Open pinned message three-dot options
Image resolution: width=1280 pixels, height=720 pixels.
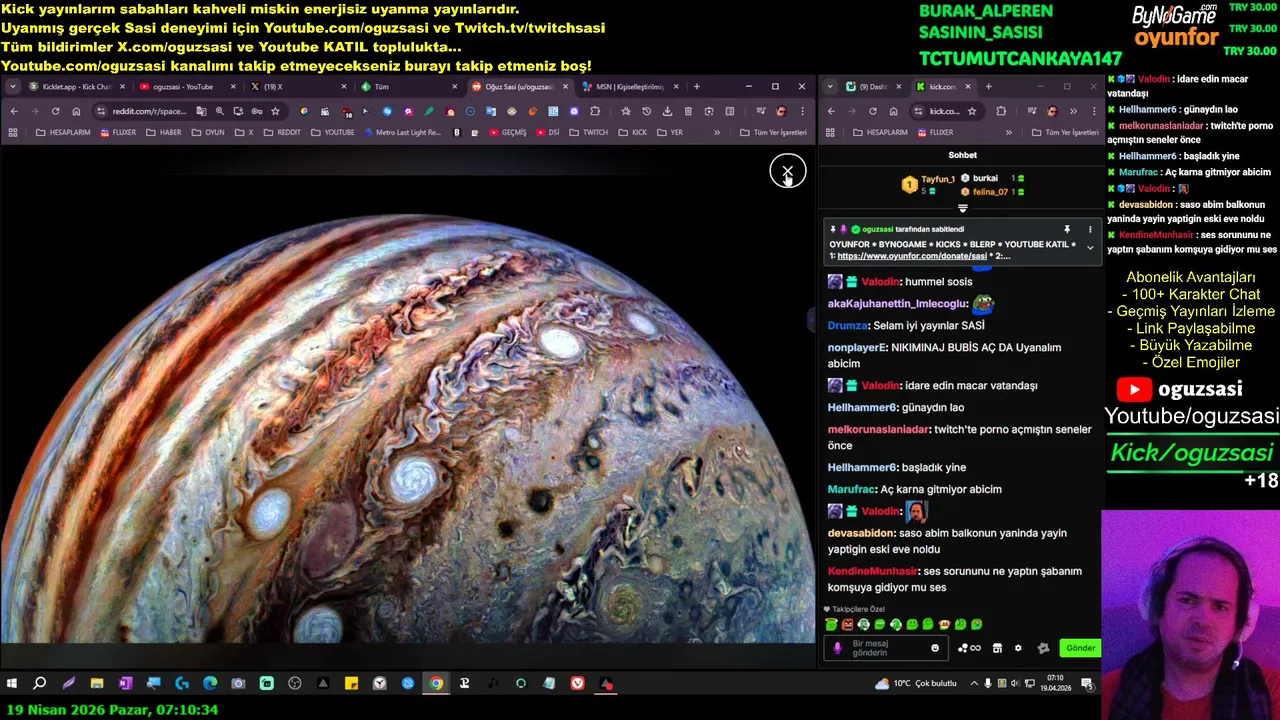point(1090,229)
